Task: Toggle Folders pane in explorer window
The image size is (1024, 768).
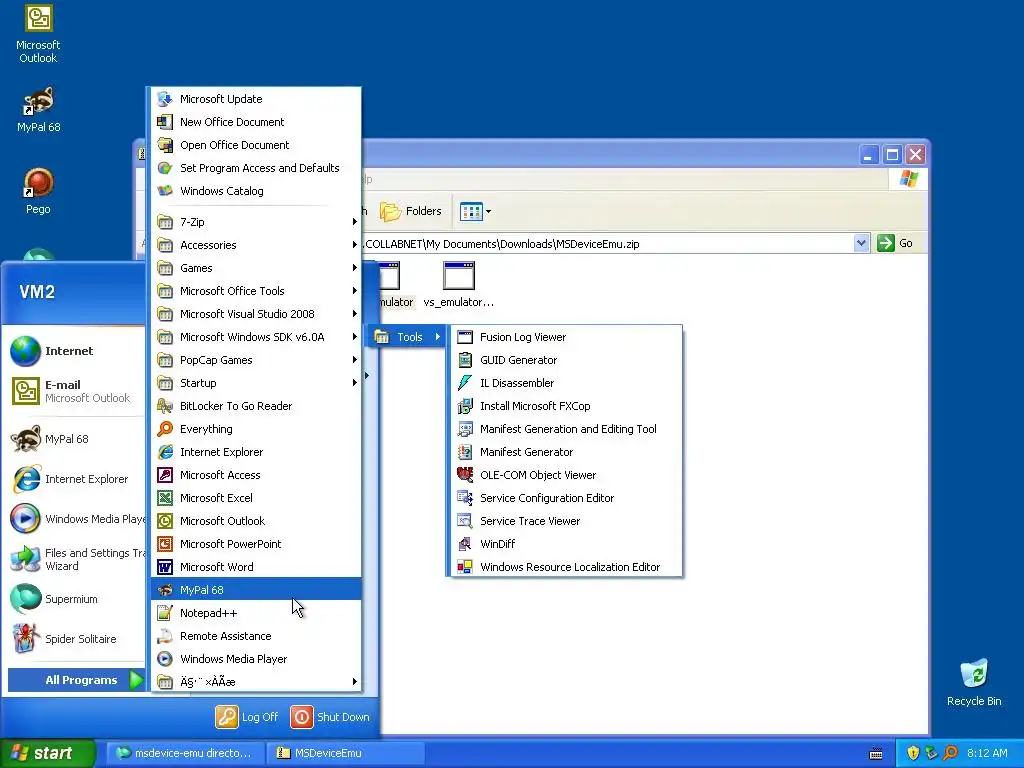Action: pyautogui.click(x=411, y=211)
